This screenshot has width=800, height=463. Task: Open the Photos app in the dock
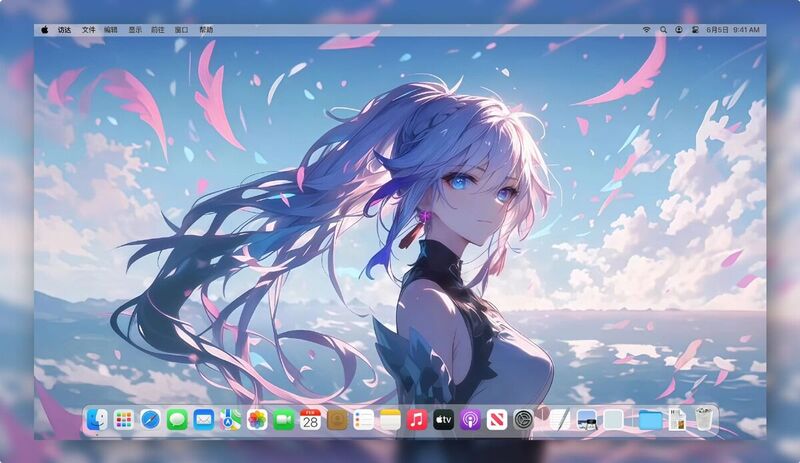point(257,420)
